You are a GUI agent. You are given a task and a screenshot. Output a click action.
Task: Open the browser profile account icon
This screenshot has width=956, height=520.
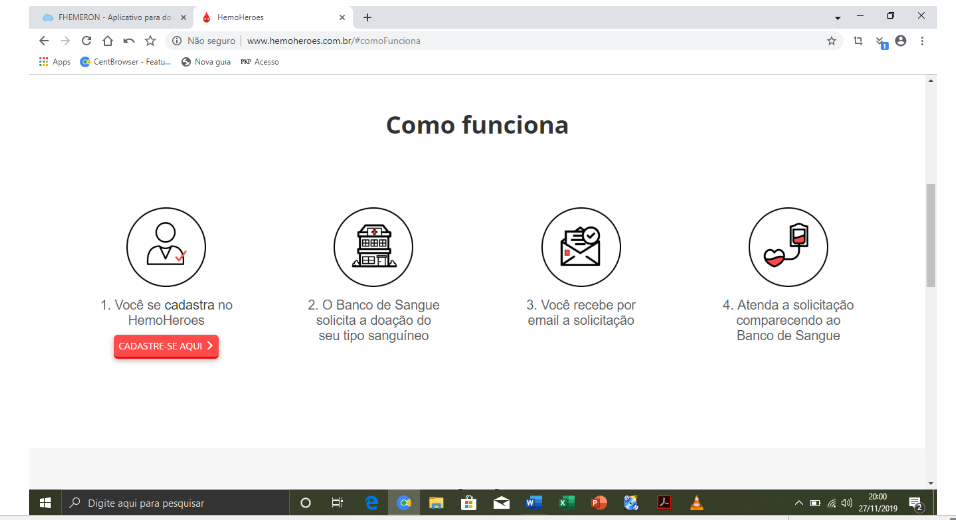[901, 41]
